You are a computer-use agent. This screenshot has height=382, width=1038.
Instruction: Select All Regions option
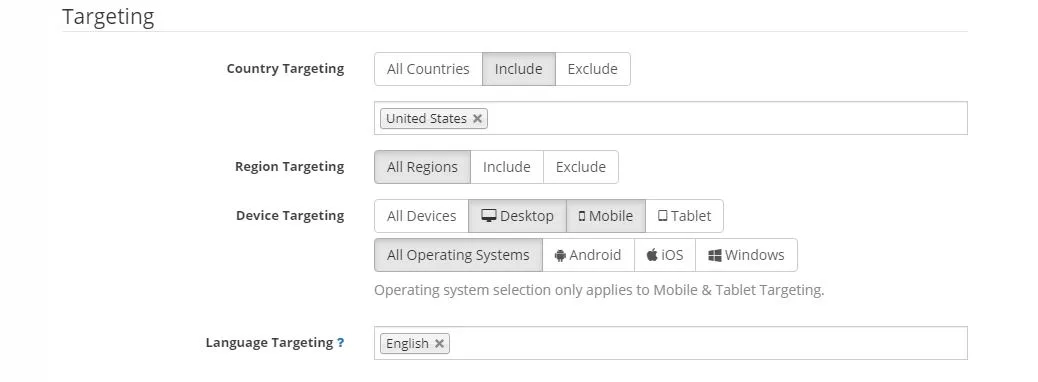coord(422,167)
